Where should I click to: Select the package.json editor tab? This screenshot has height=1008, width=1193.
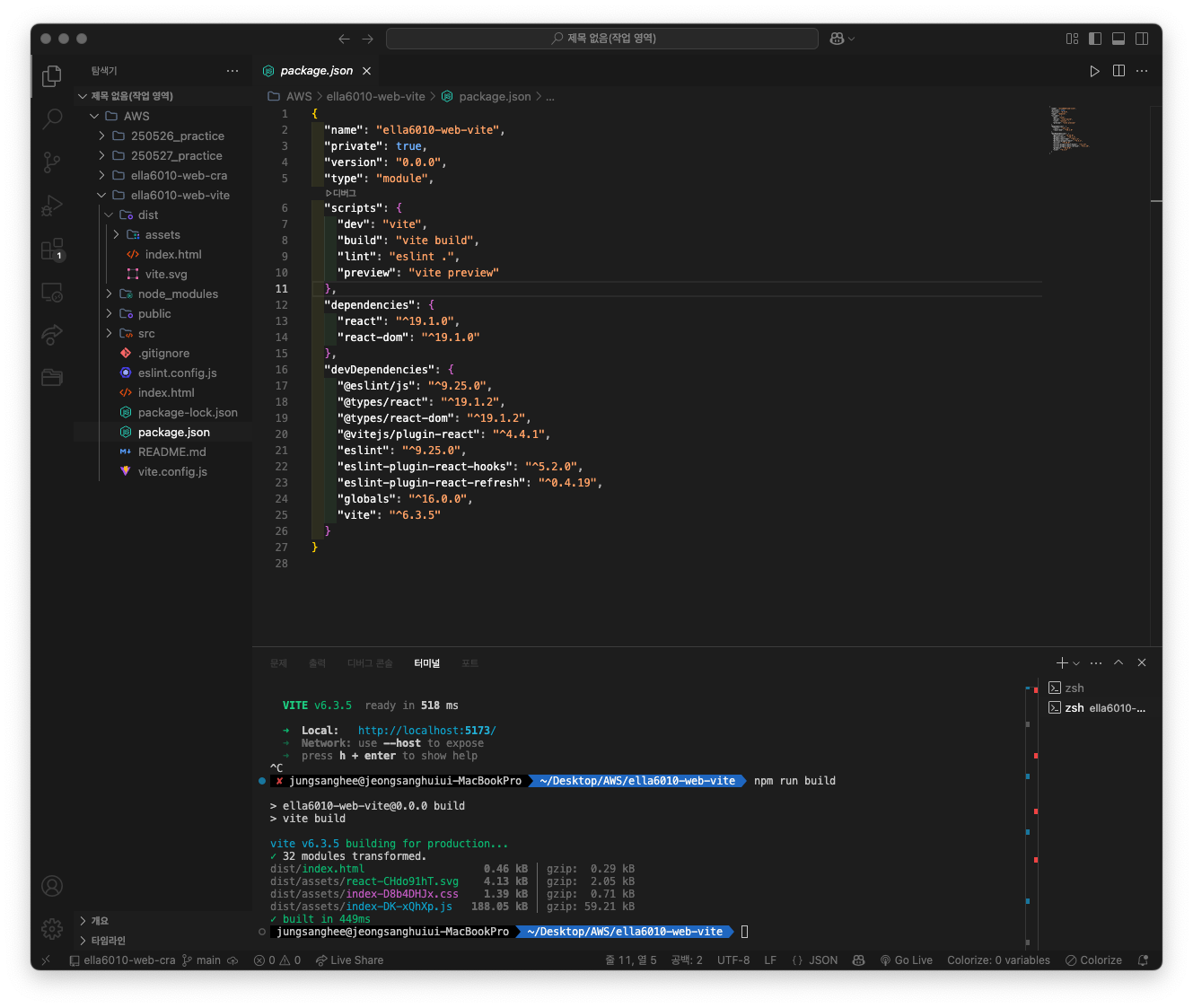point(316,71)
